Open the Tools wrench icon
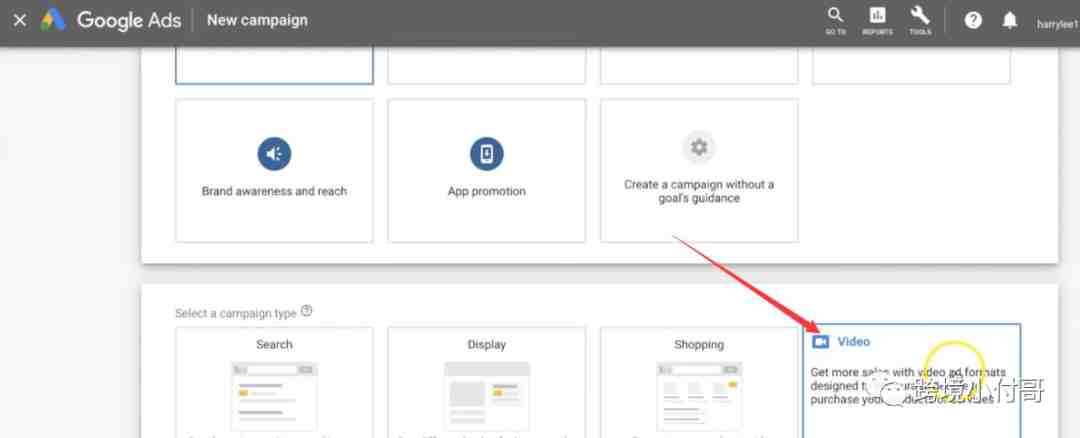The height and width of the screenshot is (438, 1080). point(920,21)
